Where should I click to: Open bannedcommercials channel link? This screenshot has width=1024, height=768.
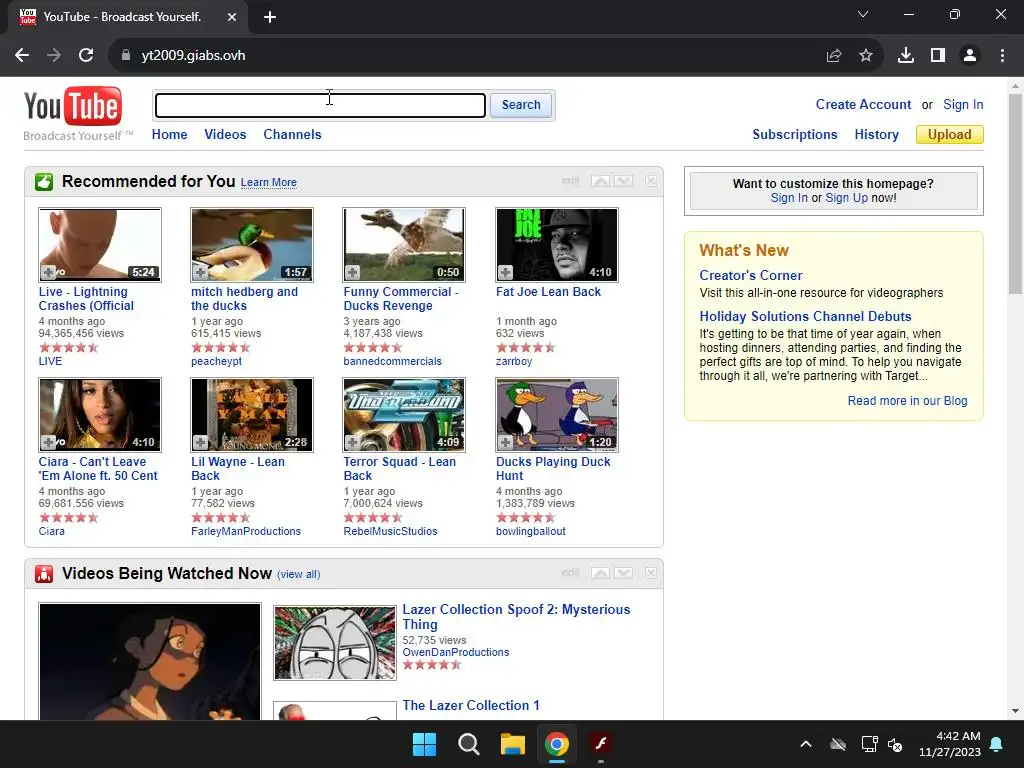click(392, 361)
